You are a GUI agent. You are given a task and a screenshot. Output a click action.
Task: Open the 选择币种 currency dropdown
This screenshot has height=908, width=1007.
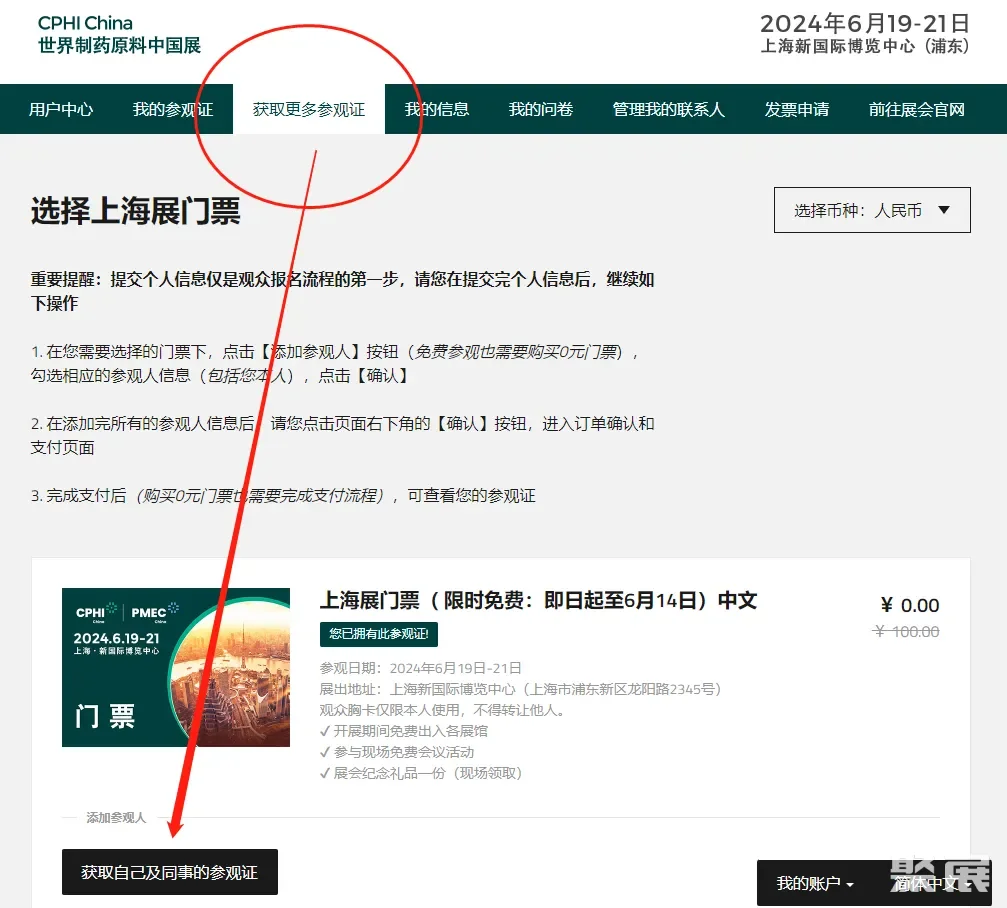pos(870,209)
